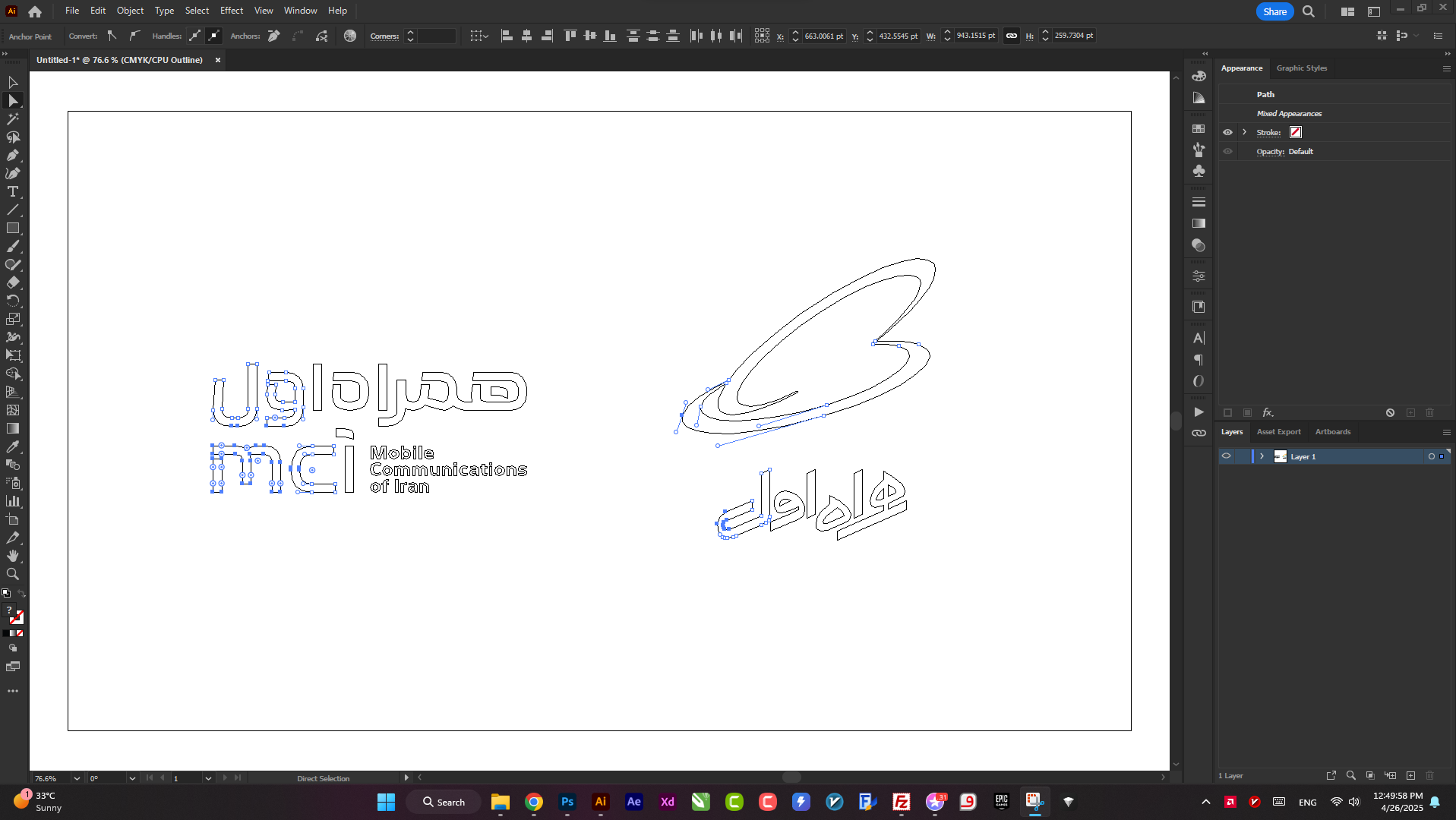Open the artboard number dropdown
The width and height of the screenshot is (1456, 820).
(208, 778)
